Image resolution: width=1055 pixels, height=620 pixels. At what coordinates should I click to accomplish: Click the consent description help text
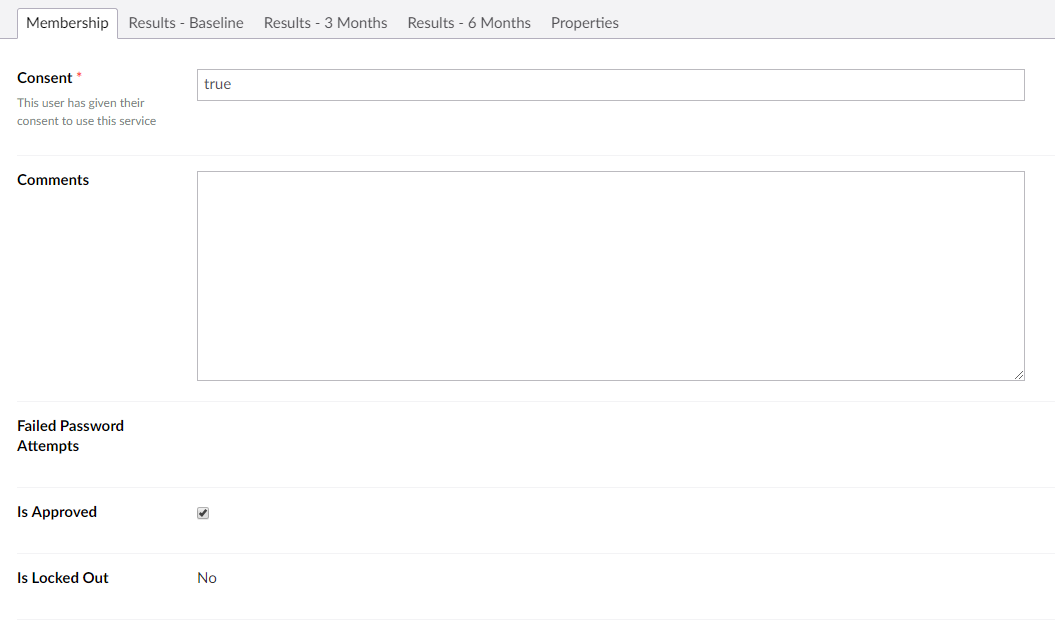click(86, 112)
